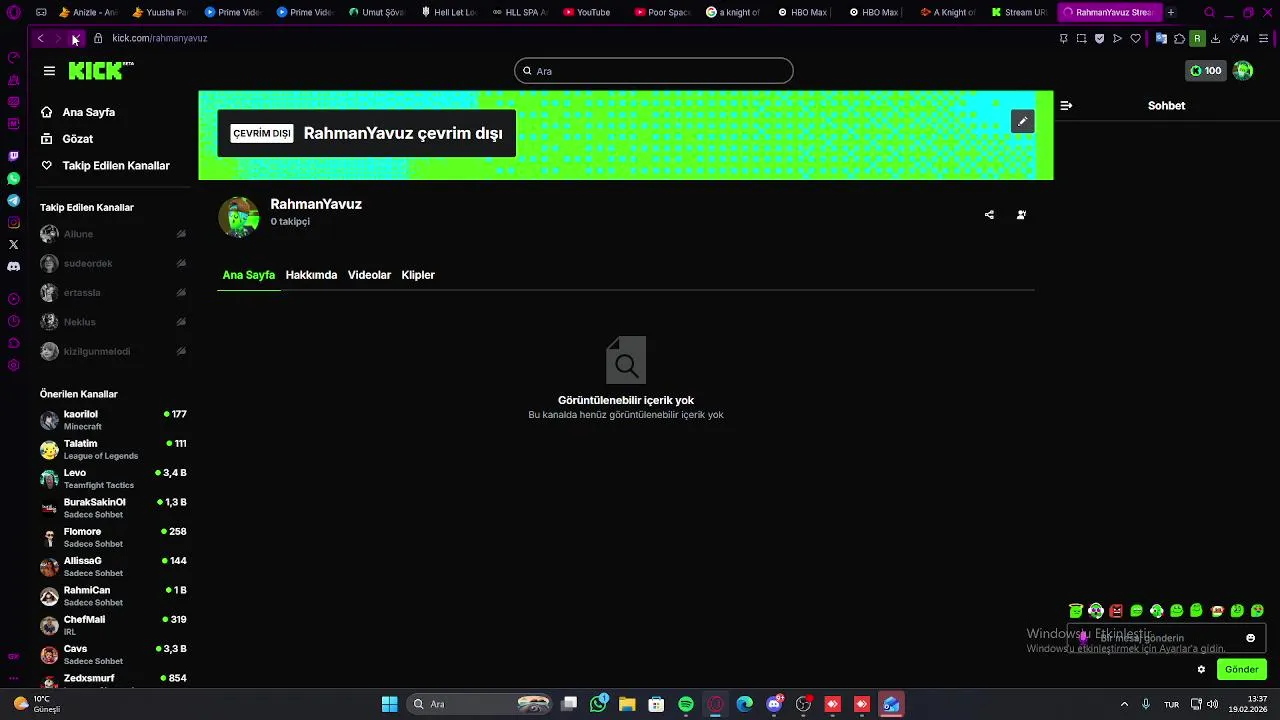Click the RahmanYavuz channel avatar
Screen dimensions: 1280x720
(239, 216)
